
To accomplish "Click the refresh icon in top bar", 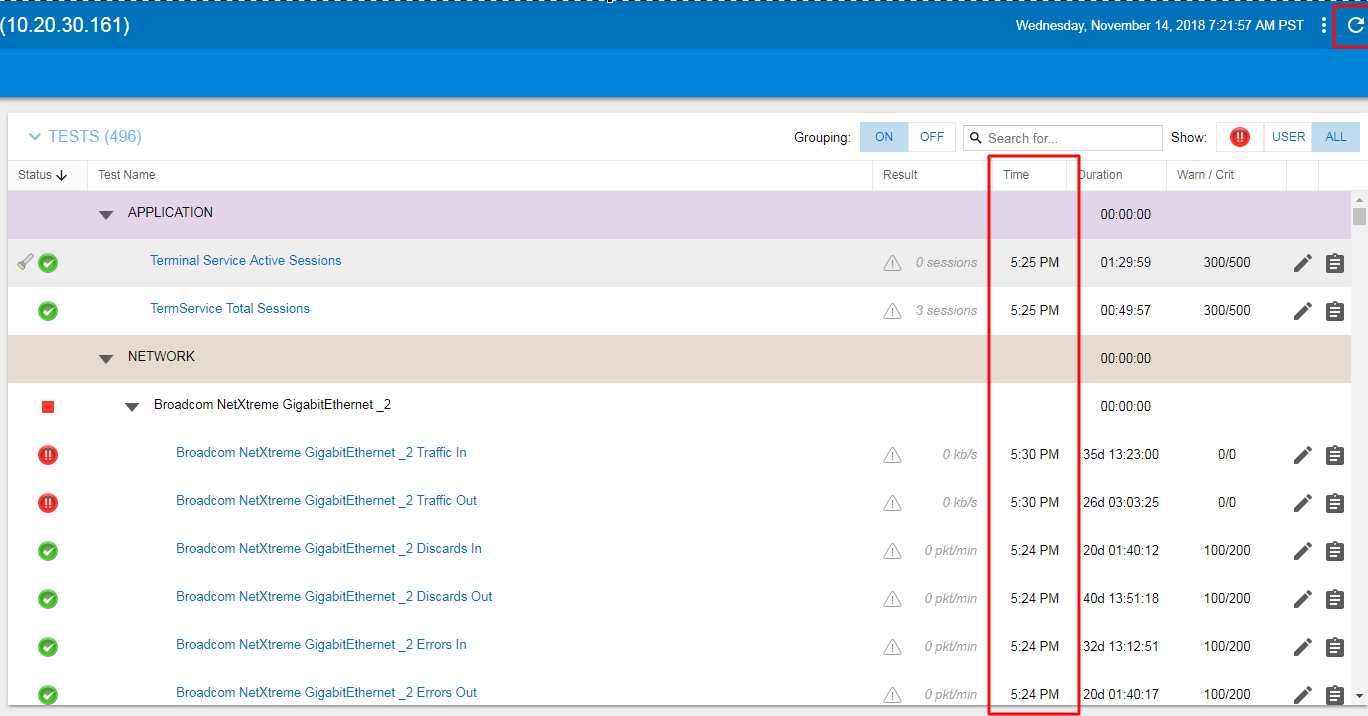I will pos(1355,25).
